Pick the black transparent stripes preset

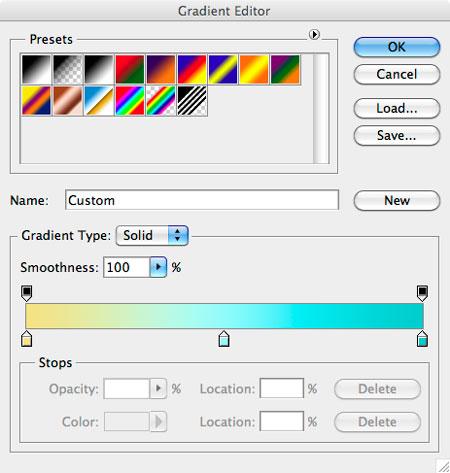[x=192, y=101]
